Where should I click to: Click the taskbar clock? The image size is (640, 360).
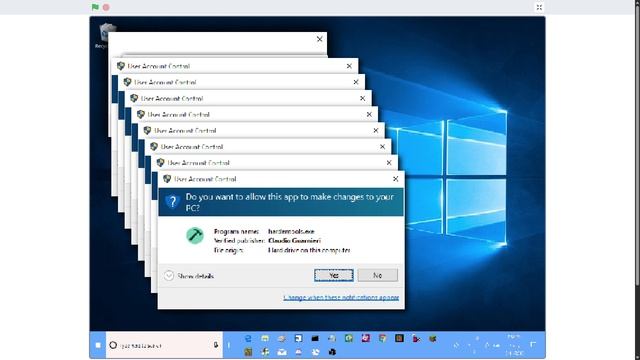(x=513, y=345)
